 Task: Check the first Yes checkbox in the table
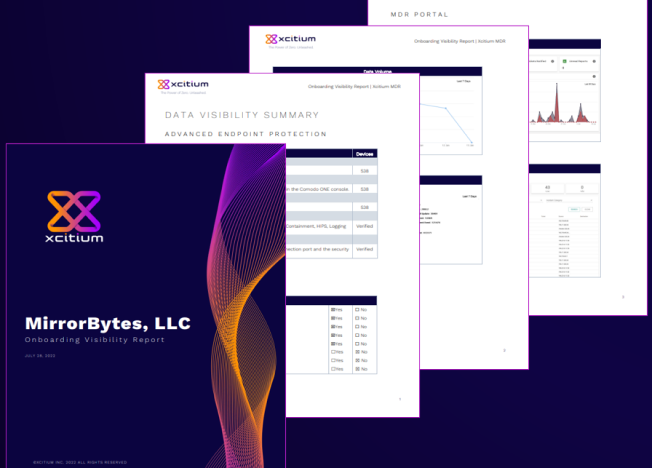[332, 311]
